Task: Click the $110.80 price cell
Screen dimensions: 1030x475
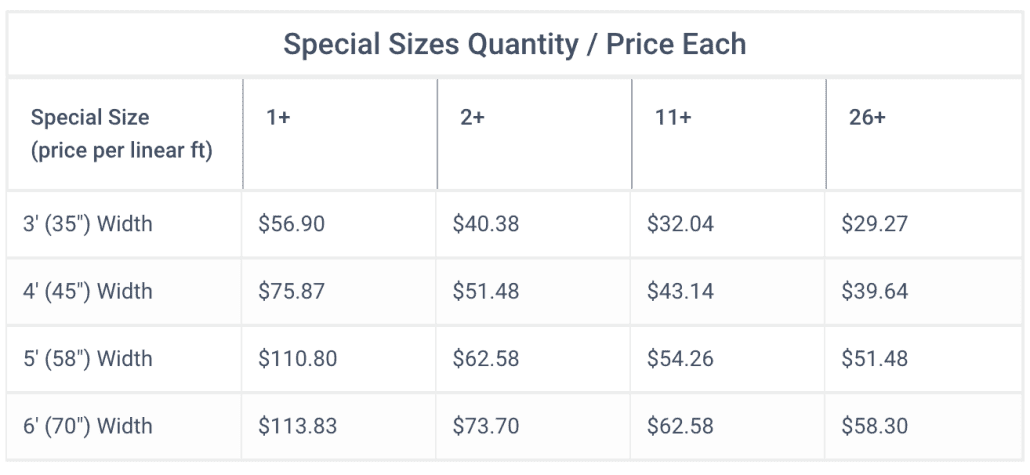Action: (298, 359)
